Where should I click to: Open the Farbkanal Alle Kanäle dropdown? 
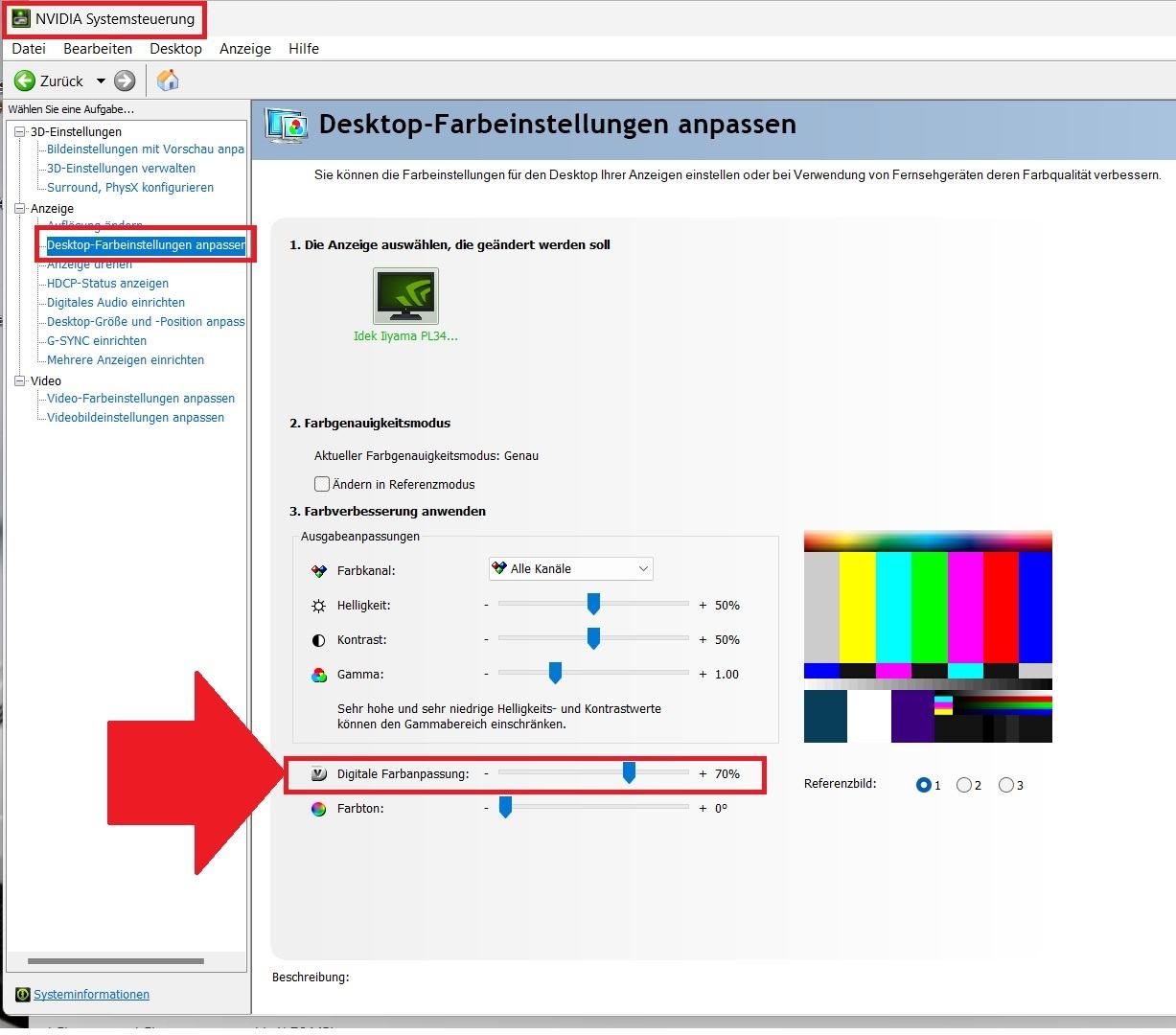(x=571, y=569)
